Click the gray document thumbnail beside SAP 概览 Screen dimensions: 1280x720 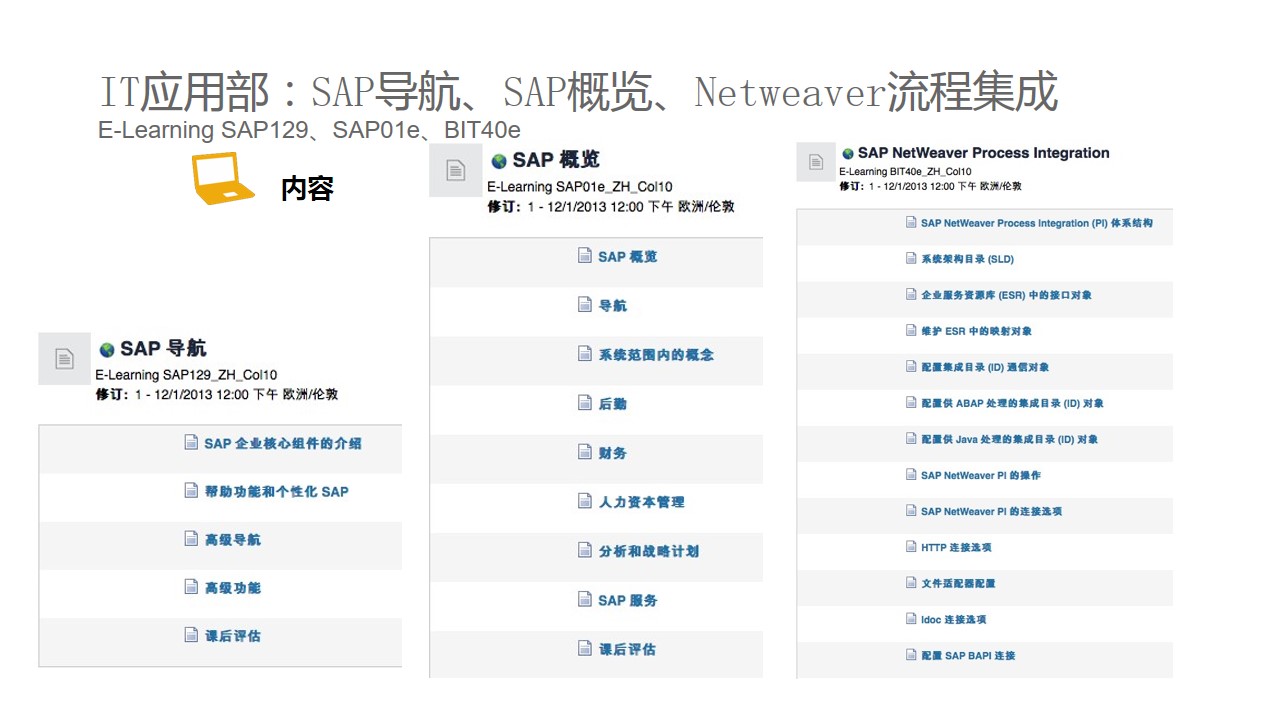[x=455, y=170]
